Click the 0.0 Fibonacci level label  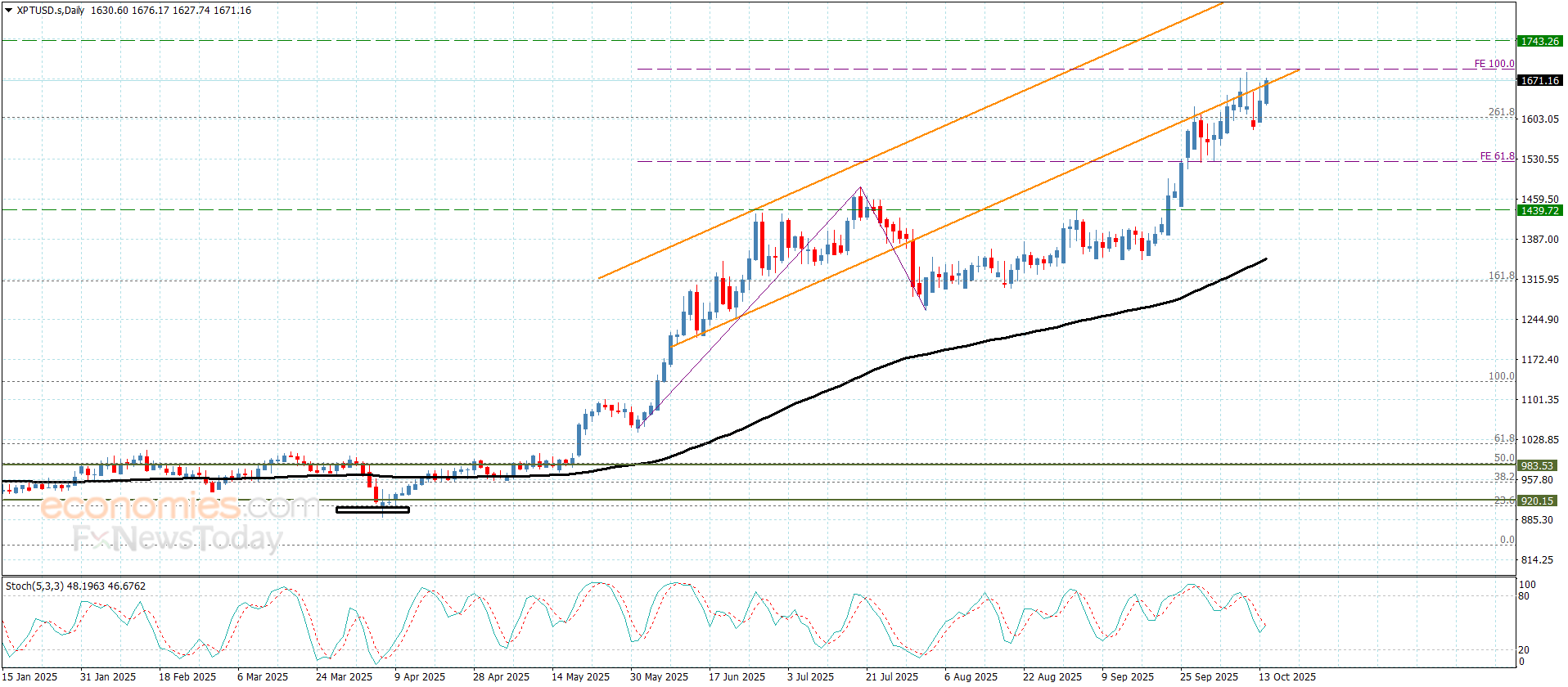(1507, 540)
